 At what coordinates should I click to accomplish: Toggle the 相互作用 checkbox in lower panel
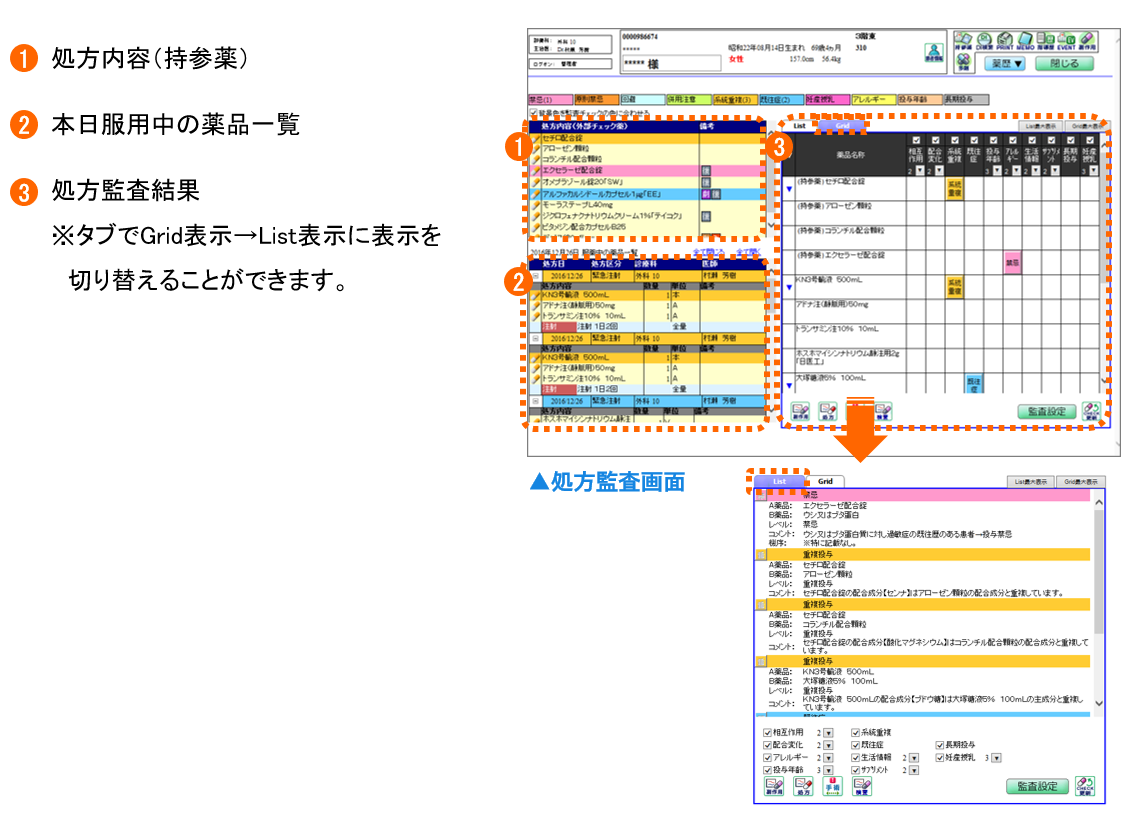[x=768, y=733]
